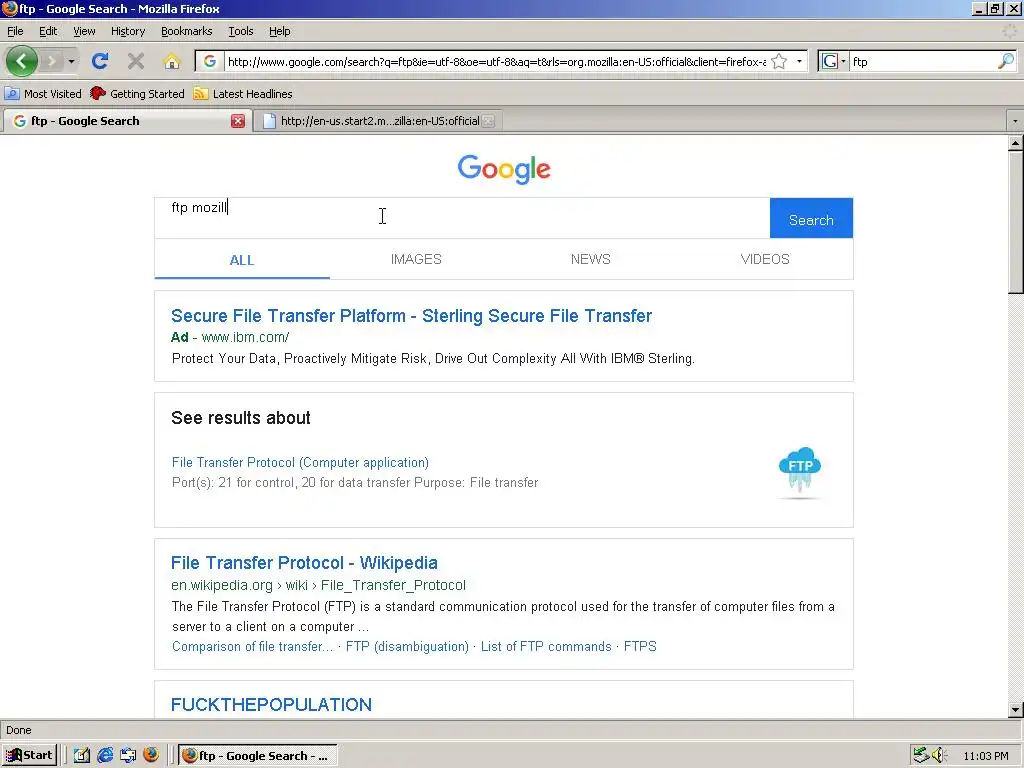Click the network tray icon
Image resolution: width=1024 pixels, height=768 pixels.
coord(921,756)
